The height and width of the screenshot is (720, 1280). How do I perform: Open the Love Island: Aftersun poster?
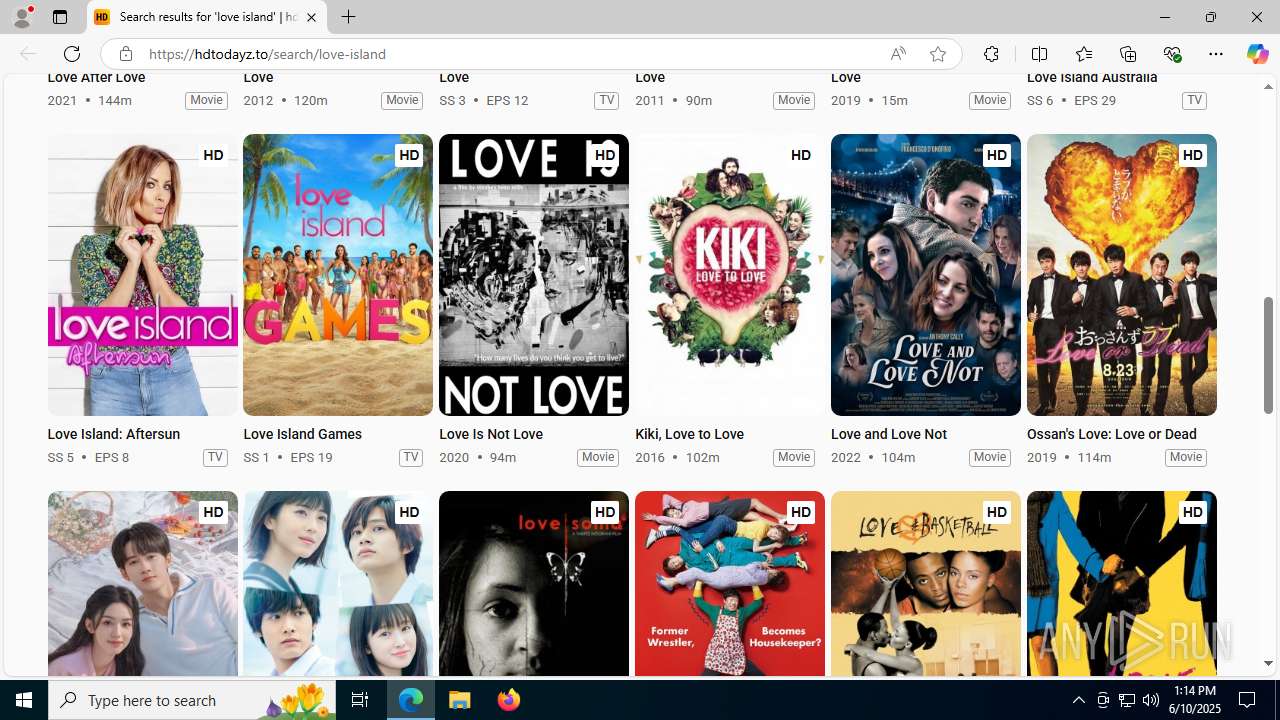click(x=142, y=275)
